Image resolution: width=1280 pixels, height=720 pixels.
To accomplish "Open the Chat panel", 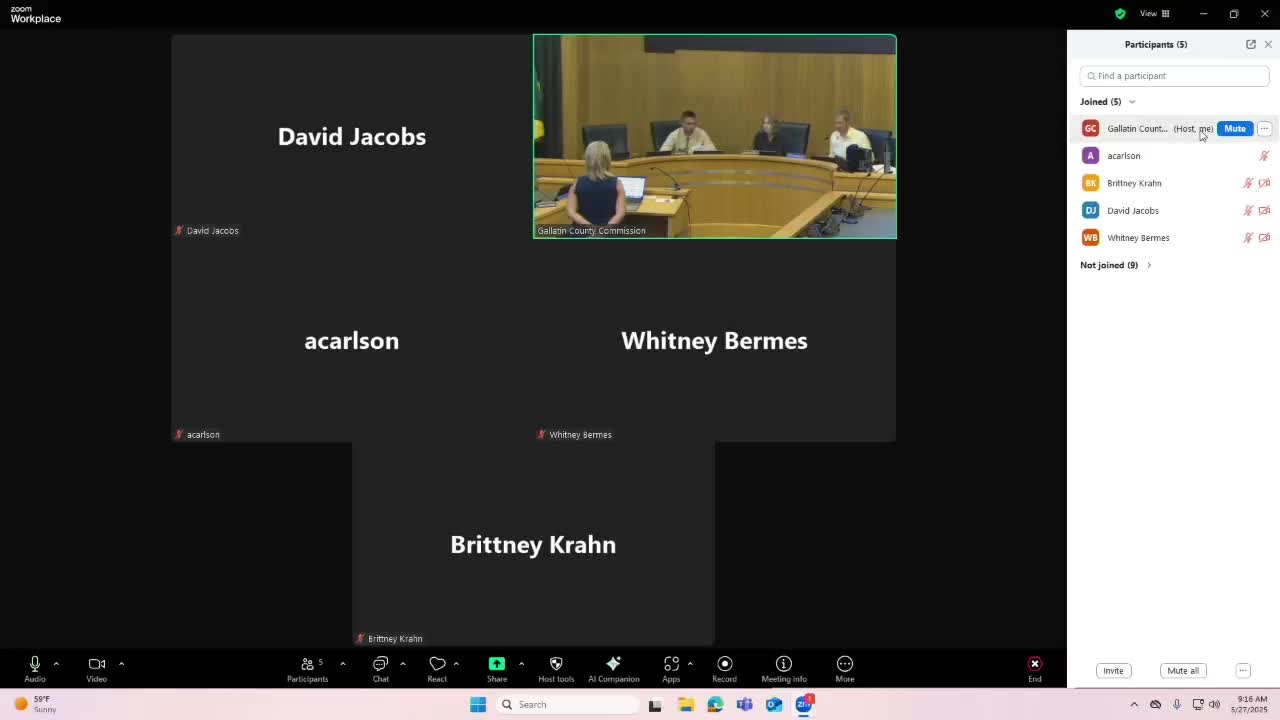I will pos(380,668).
